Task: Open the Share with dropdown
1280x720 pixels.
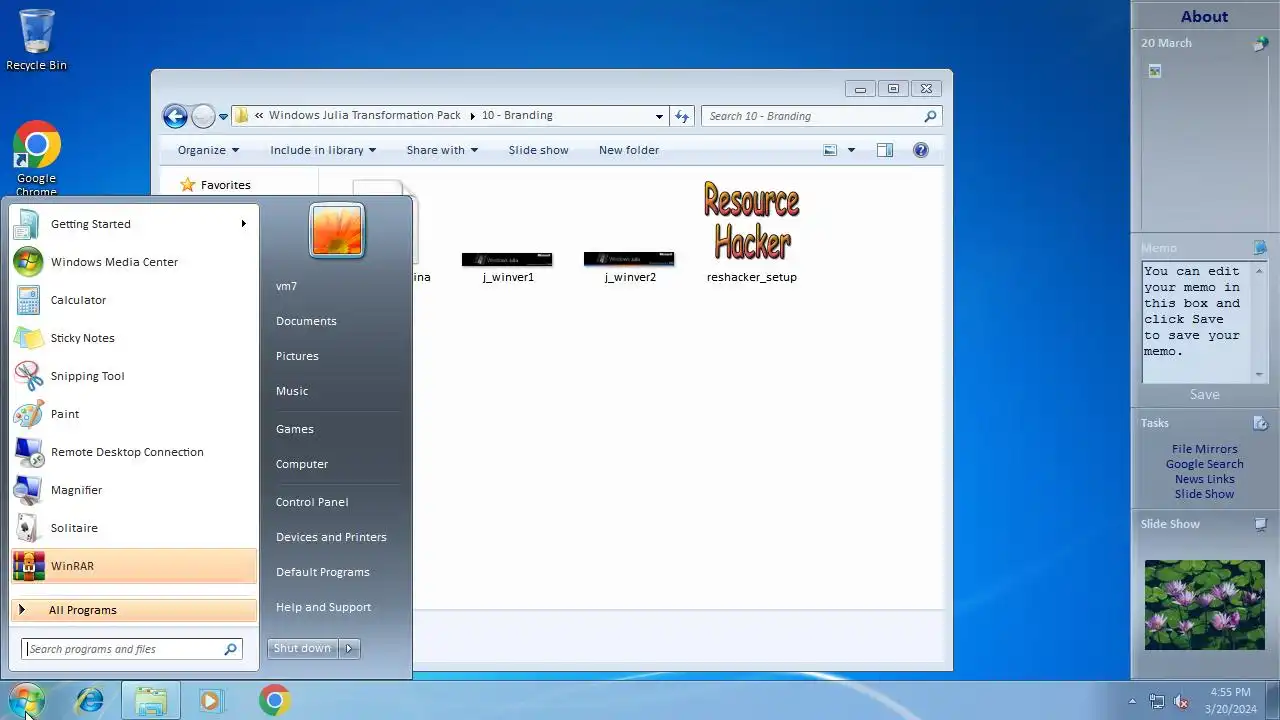Action: (x=442, y=150)
